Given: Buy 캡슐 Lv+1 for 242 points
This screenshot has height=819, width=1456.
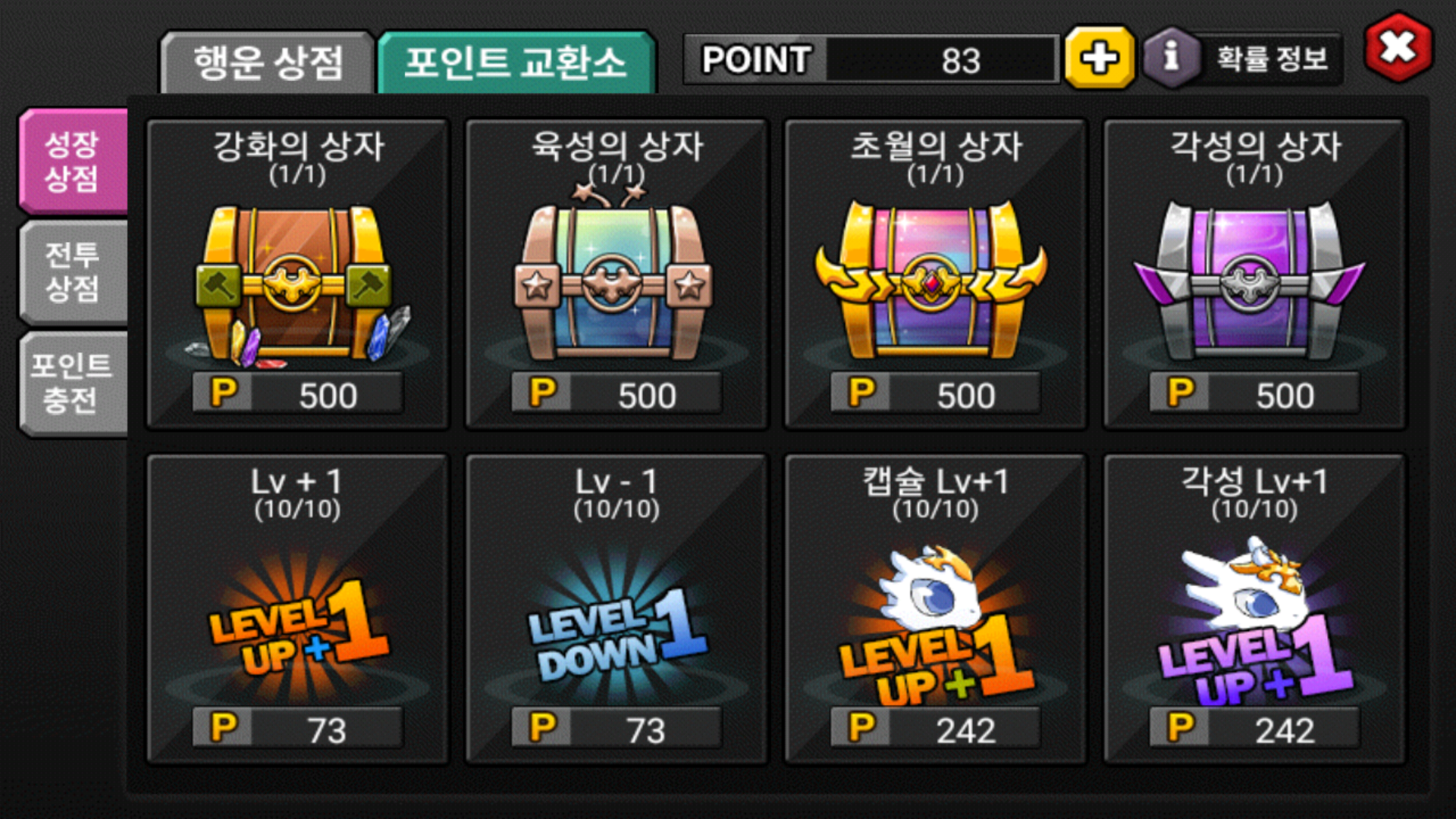Looking at the screenshot, I should 934,729.
